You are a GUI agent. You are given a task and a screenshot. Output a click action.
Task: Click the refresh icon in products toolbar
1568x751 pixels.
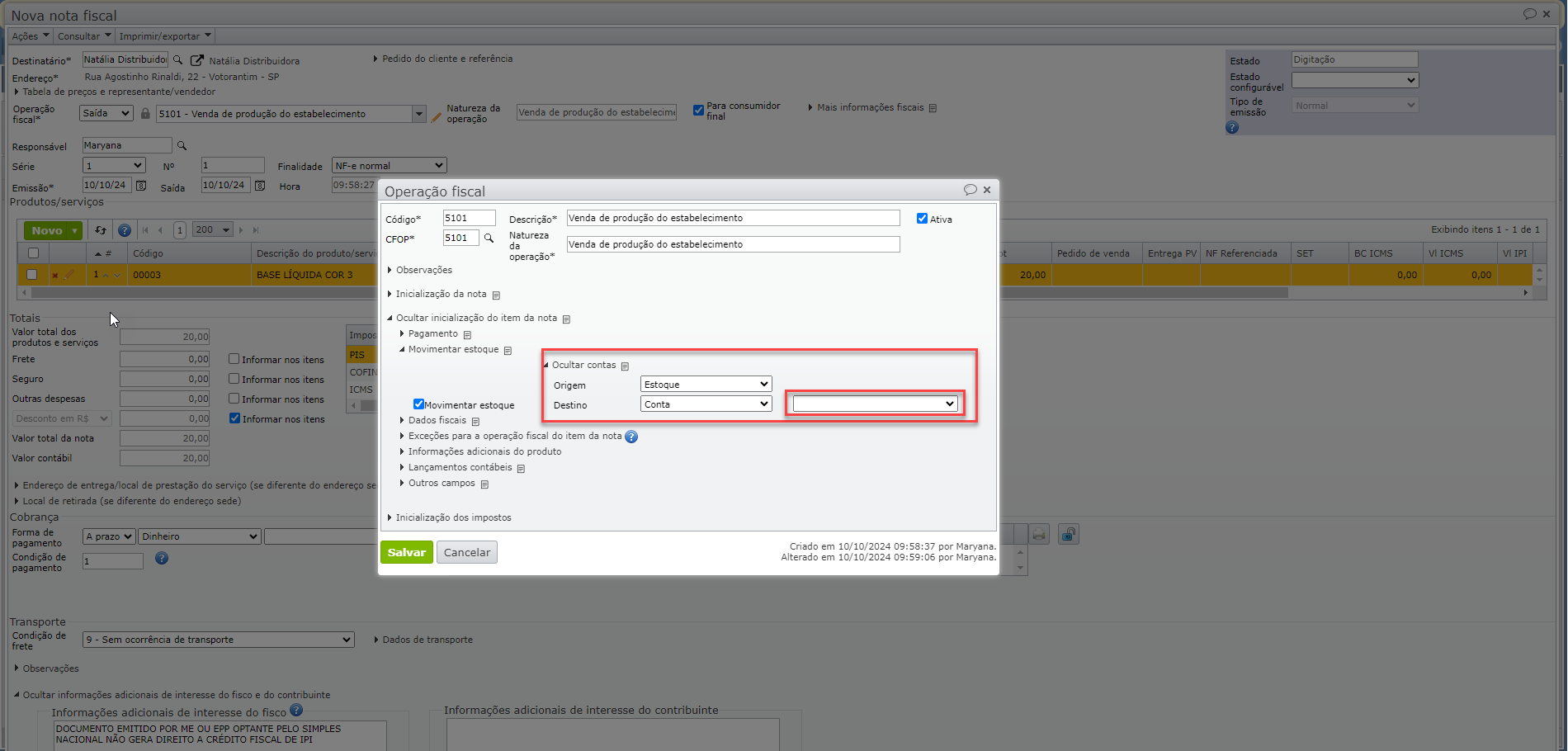(101, 230)
